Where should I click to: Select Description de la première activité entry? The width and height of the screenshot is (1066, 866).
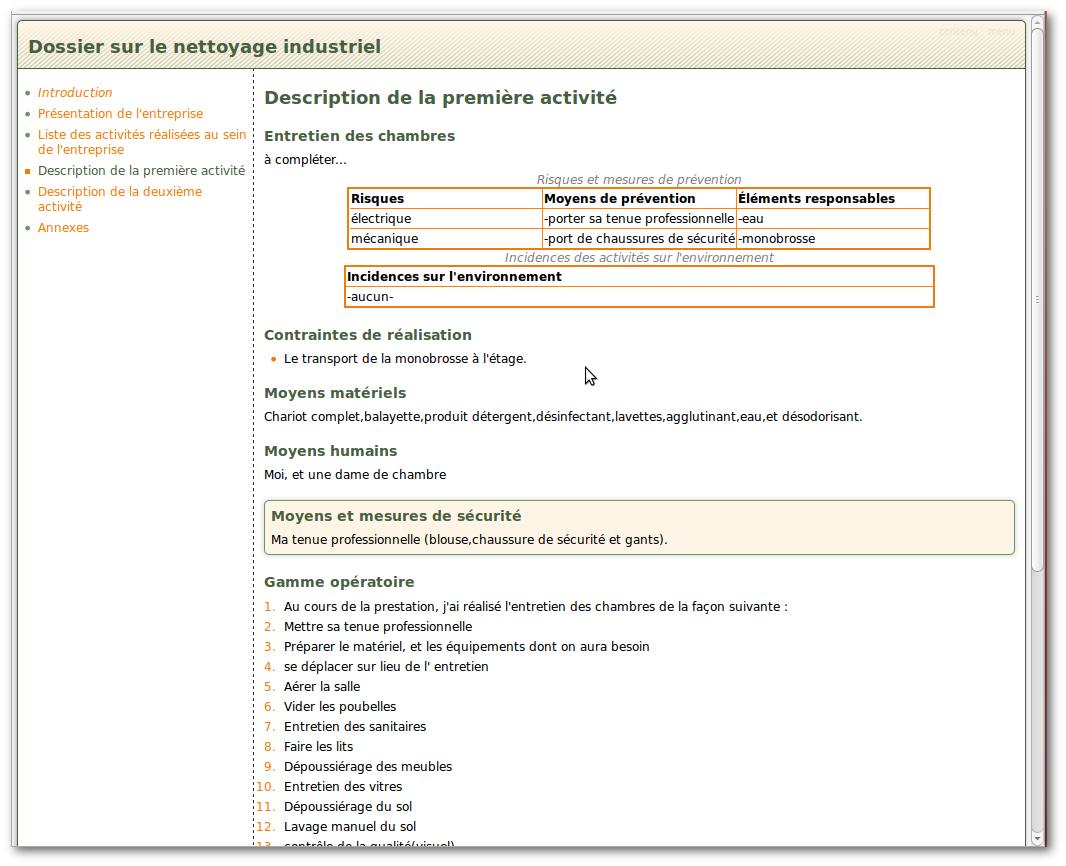[x=141, y=171]
